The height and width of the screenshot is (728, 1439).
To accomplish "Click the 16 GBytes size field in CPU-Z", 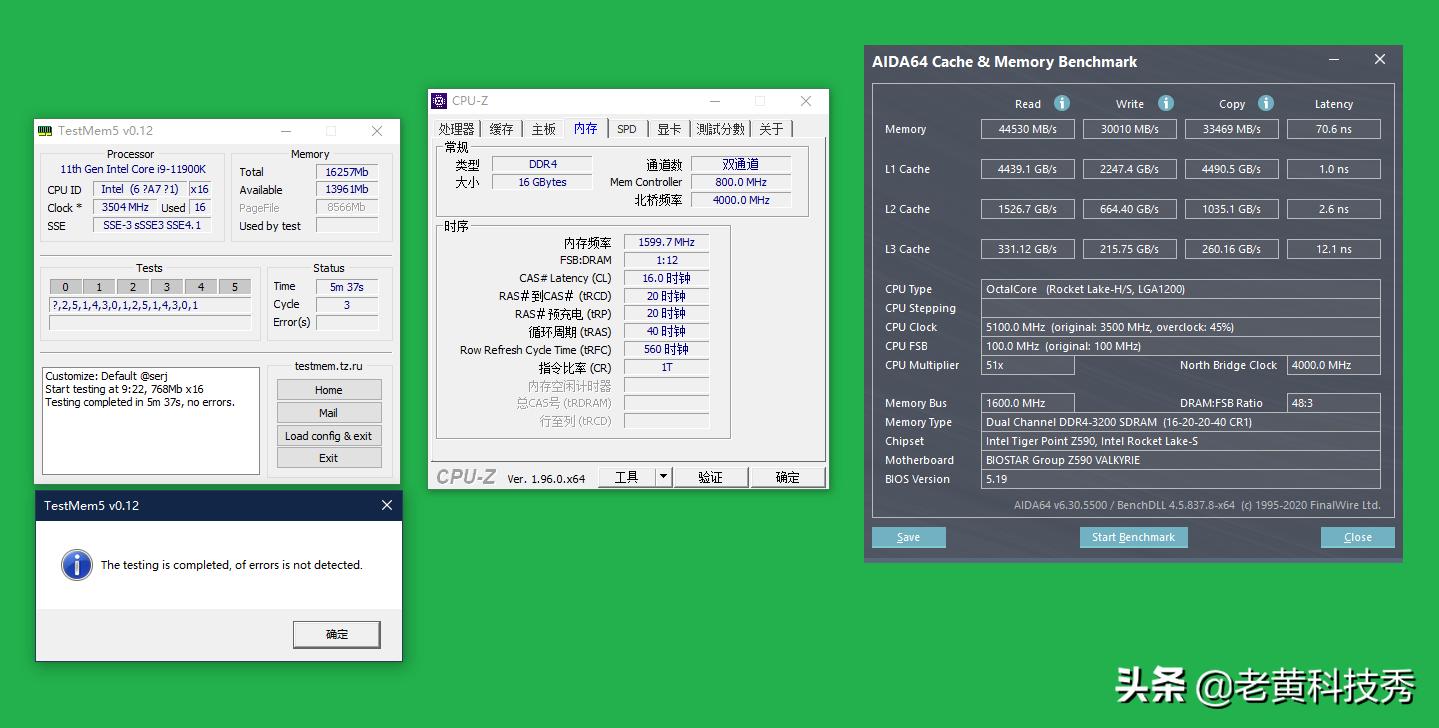I will 542,182.
